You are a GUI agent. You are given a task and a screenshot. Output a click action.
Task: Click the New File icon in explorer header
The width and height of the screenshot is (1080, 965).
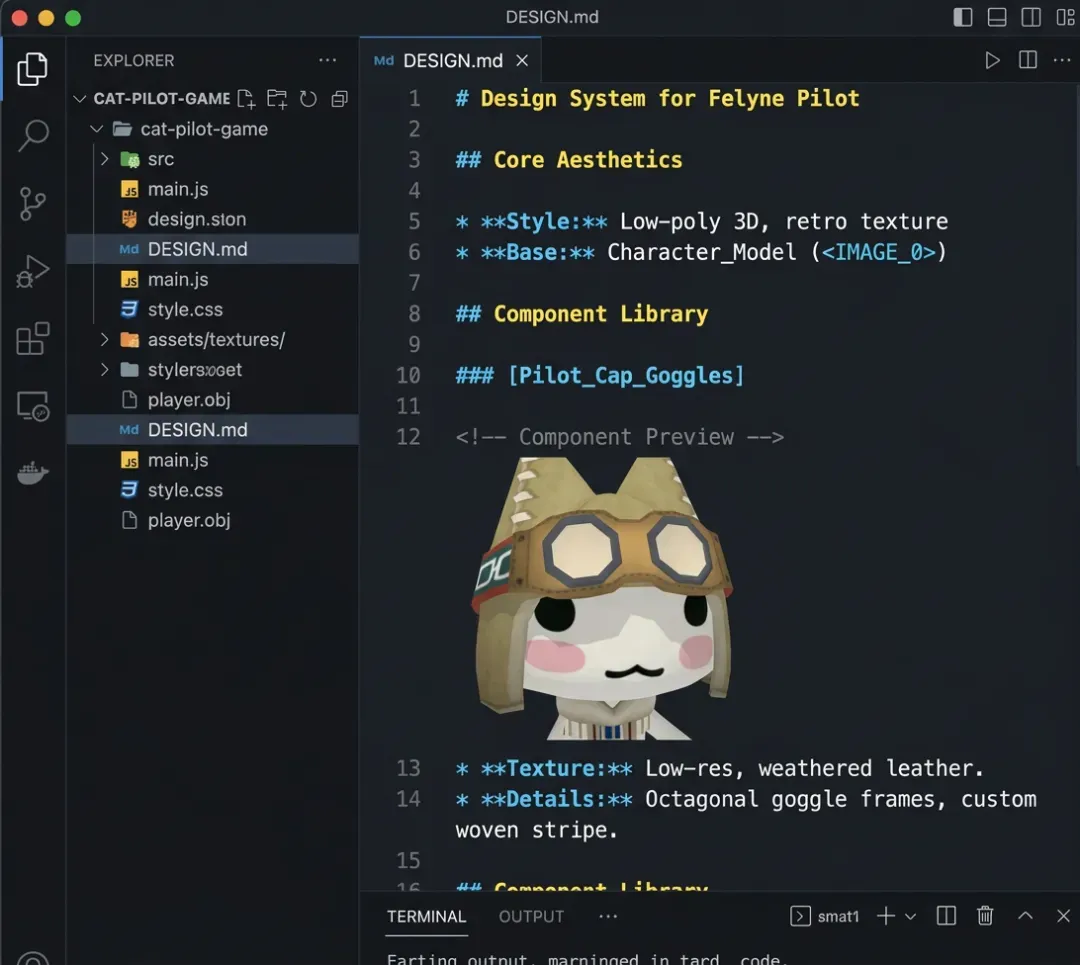tap(246, 99)
